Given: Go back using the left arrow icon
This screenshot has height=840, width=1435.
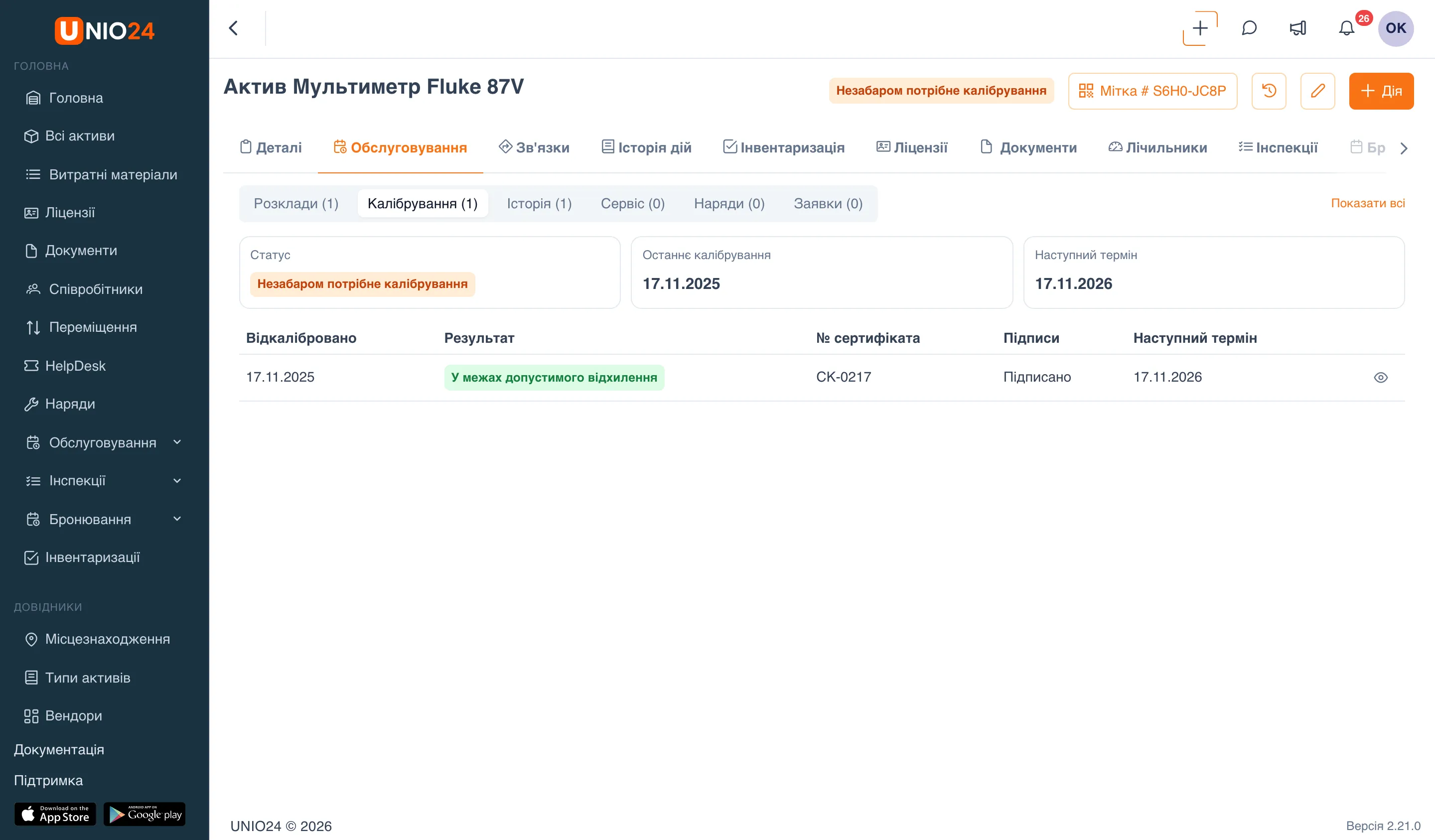Looking at the screenshot, I should tap(234, 28).
